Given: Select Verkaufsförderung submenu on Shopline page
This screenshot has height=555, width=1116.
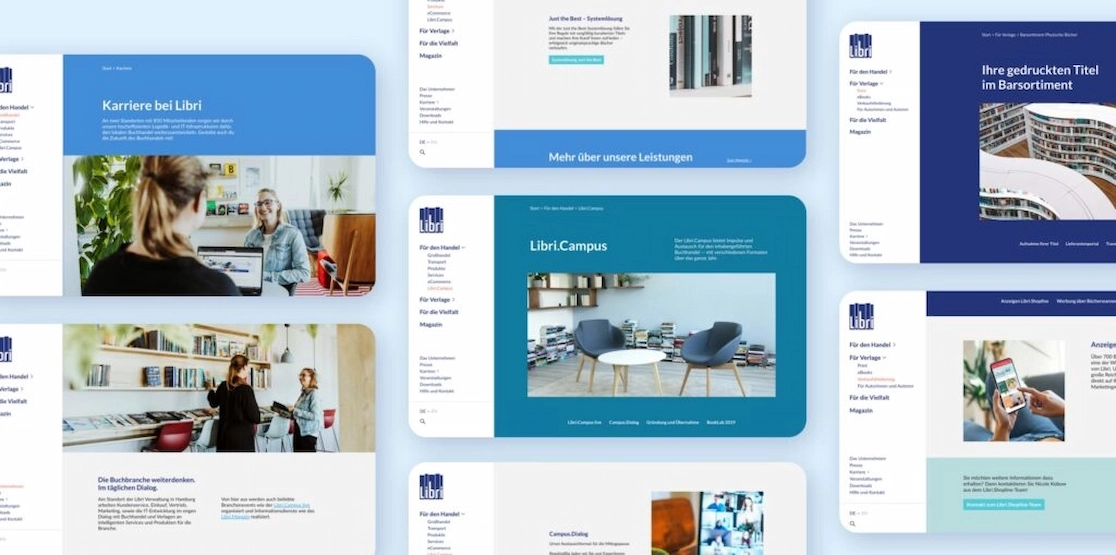Looking at the screenshot, I should pyautogui.click(x=876, y=379).
